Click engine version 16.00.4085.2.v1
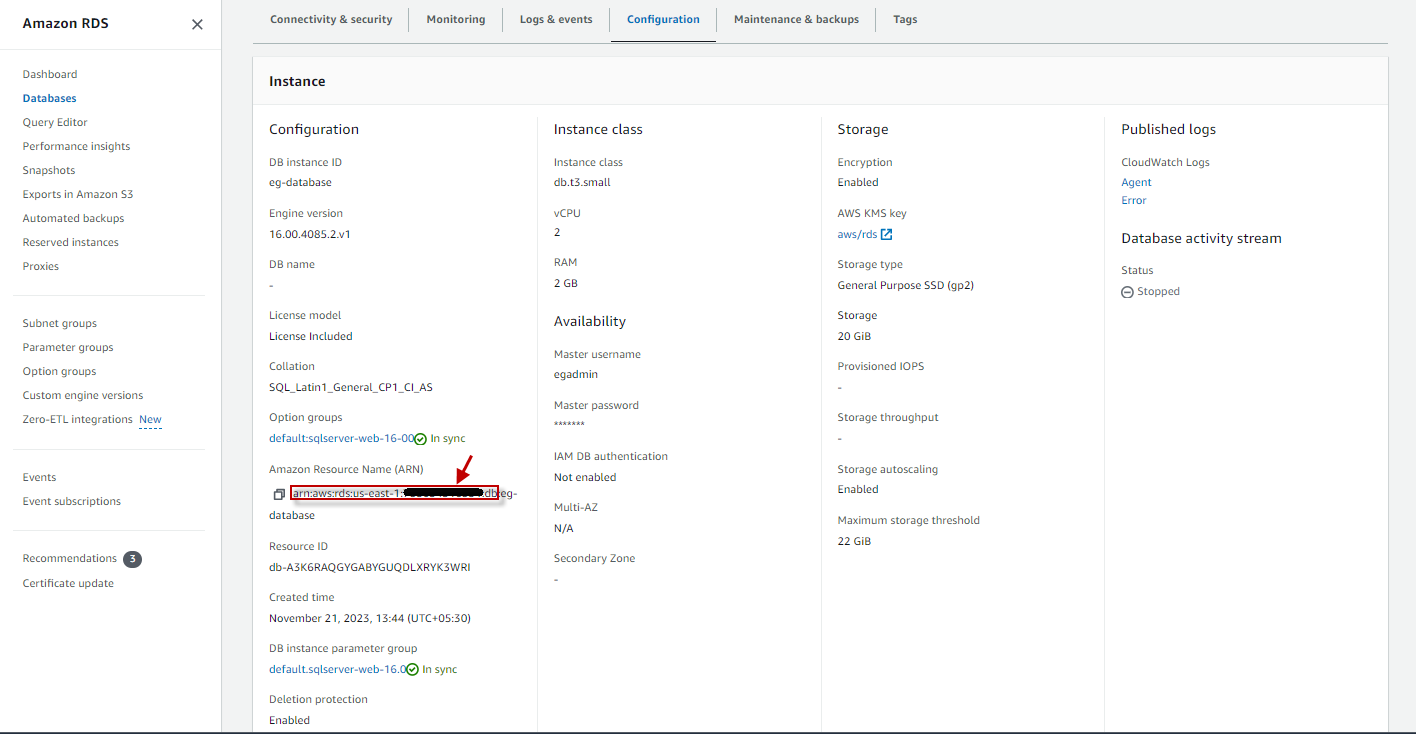The image size is (1416, 734). pyautogui.click(x=310, y=234)
